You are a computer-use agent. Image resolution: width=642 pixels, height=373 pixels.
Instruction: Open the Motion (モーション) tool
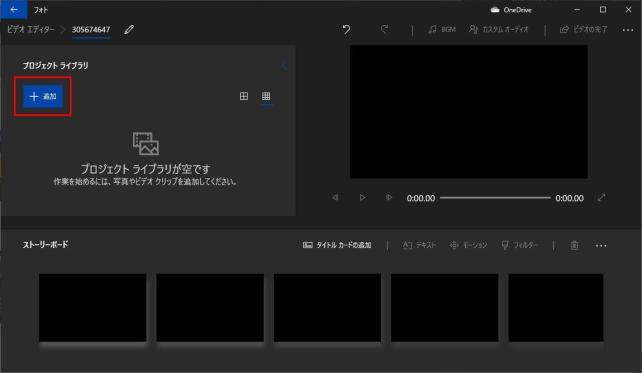(x=468, y=245)
